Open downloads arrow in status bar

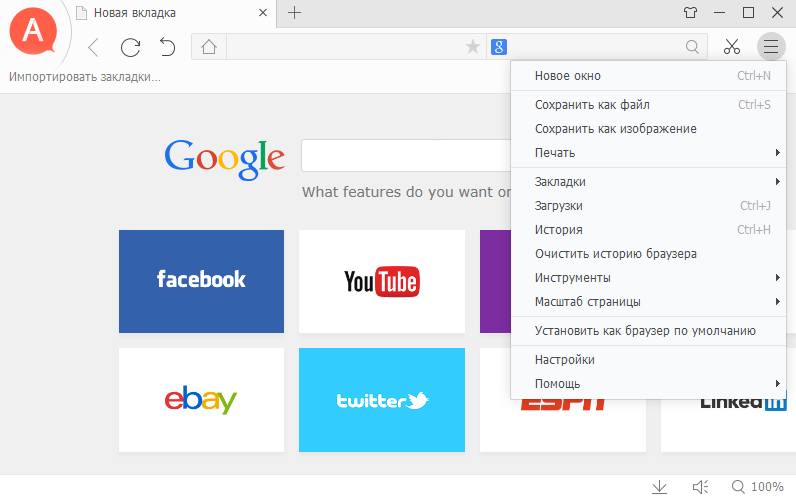659,487
